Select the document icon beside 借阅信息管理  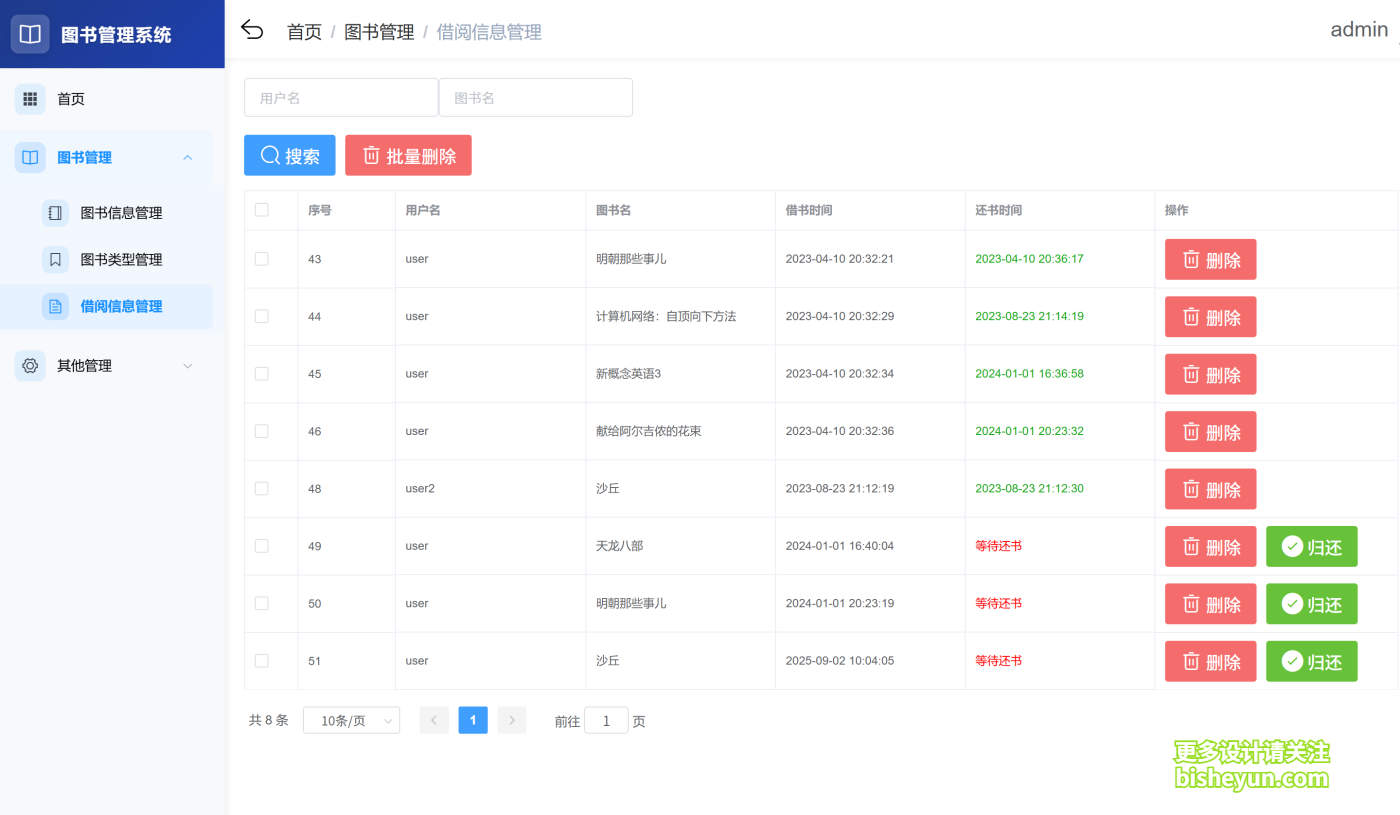(54, 306)
